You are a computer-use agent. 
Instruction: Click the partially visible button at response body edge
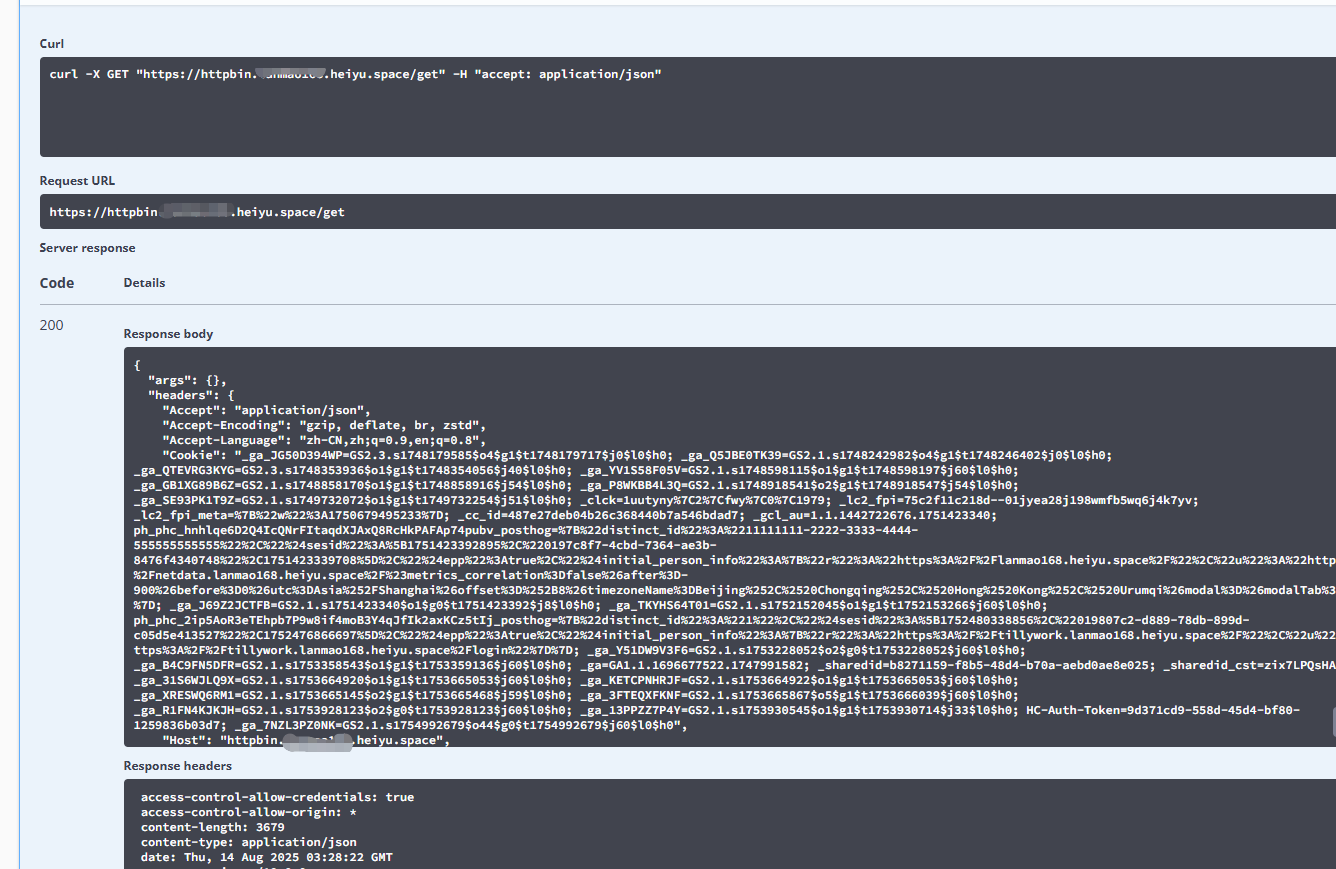point(1332,722)
